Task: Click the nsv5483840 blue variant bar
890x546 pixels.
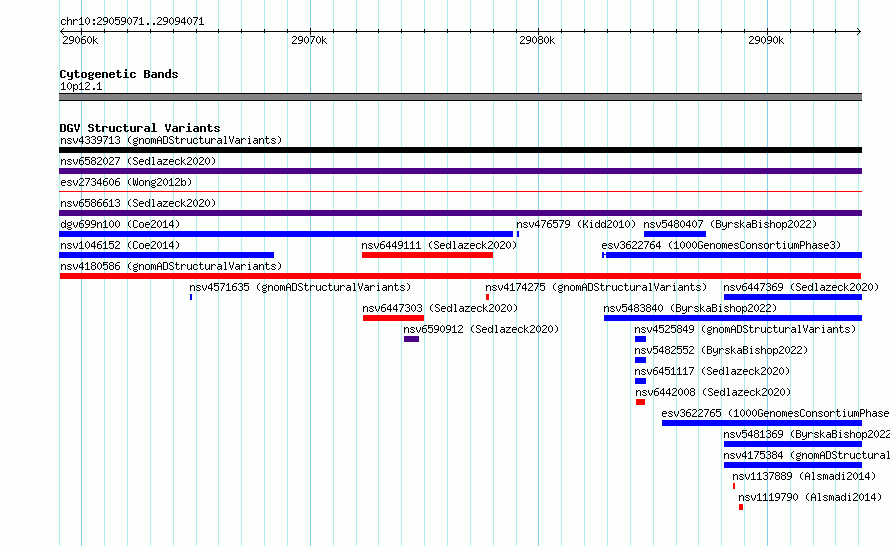Action: coord(733,318)
